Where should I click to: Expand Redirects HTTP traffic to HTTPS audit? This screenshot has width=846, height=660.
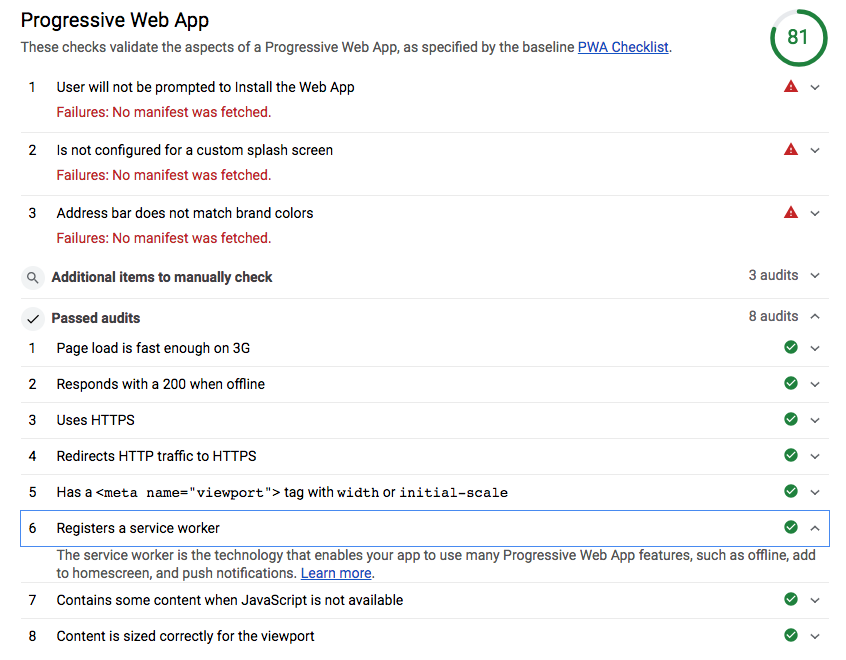coord(815,456)
